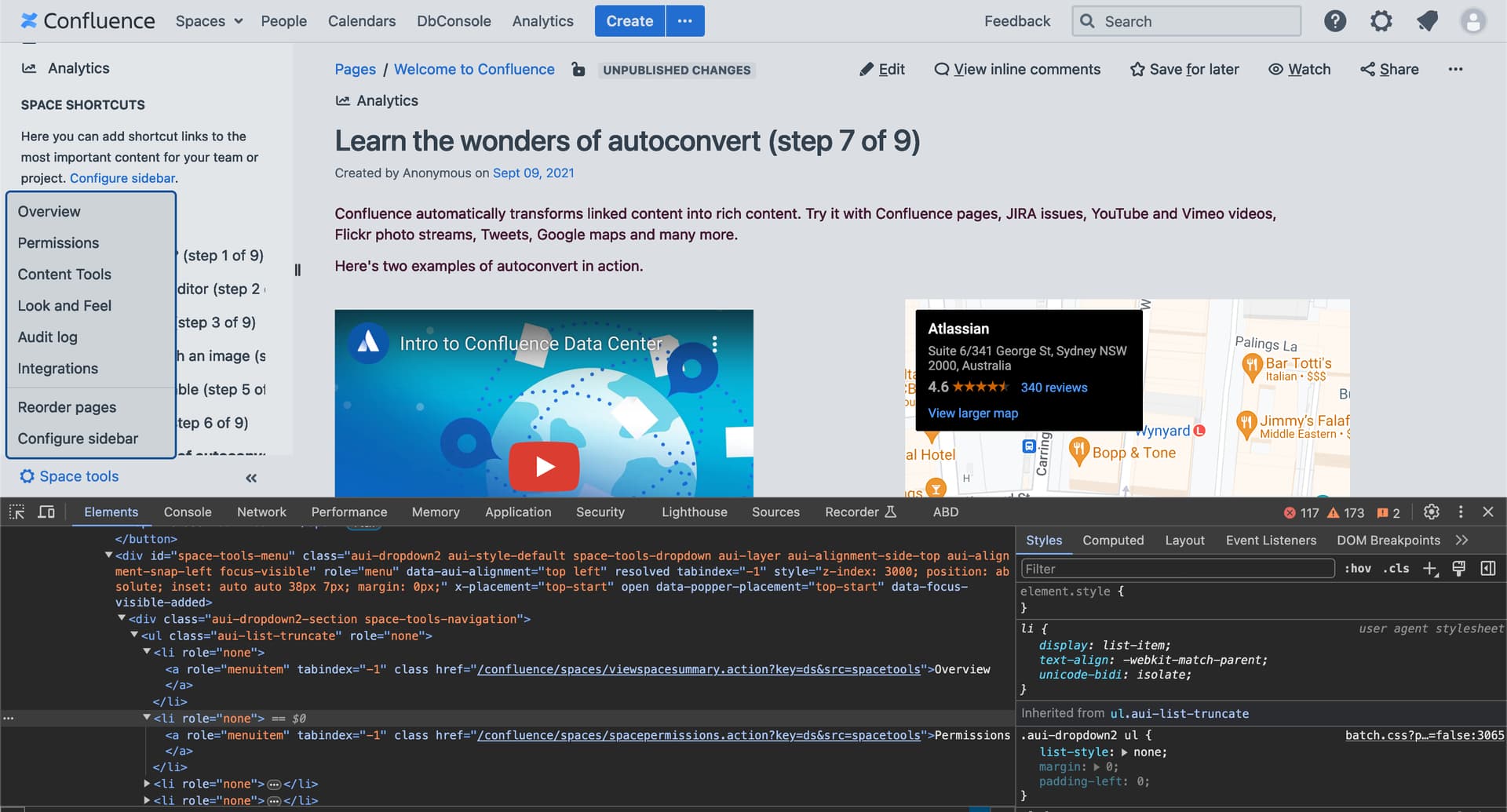Add a new style rule
Screen dimensions: 1507x812
(1430, 569)
